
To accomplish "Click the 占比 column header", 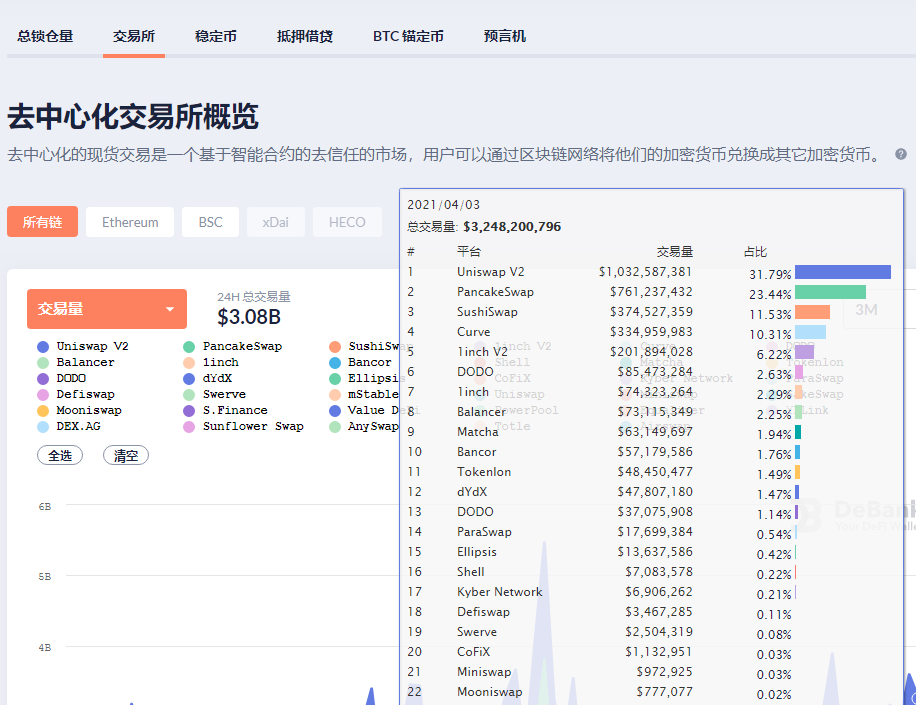I will click(x=755, y=252).
